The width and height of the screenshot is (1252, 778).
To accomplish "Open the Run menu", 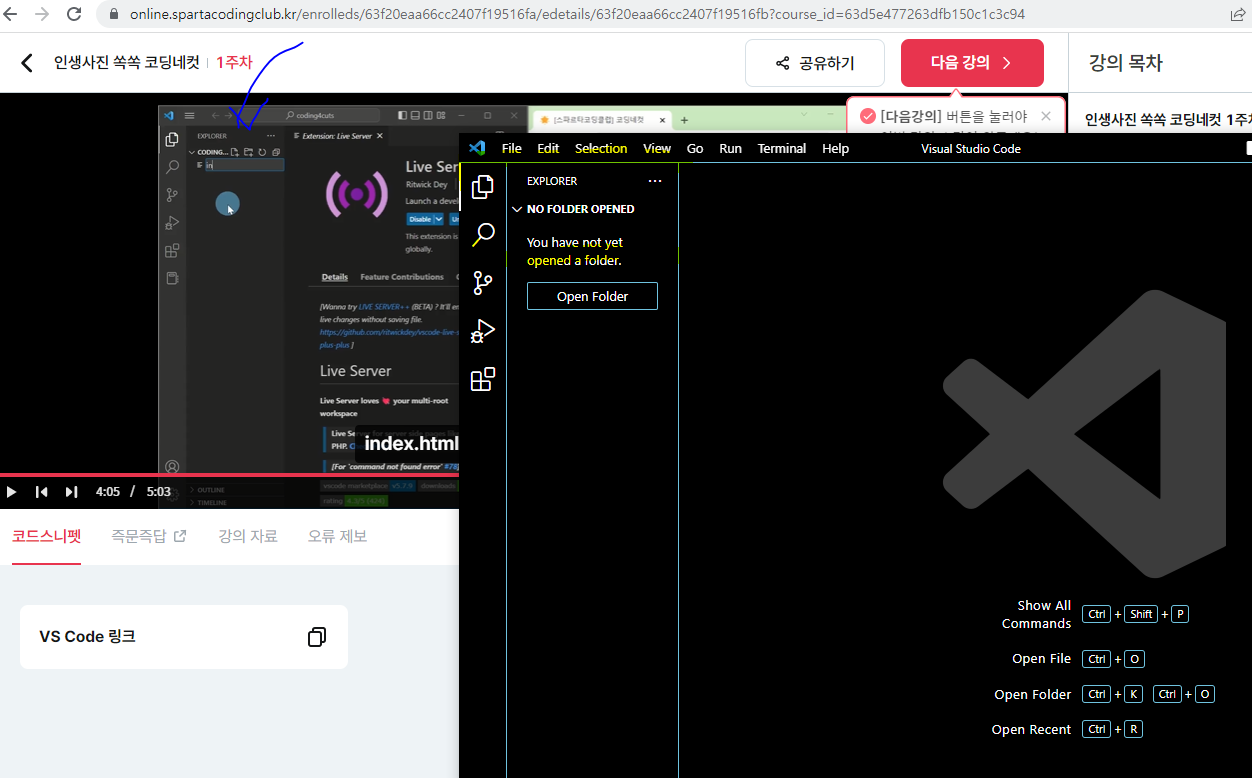I will [730, 148].
